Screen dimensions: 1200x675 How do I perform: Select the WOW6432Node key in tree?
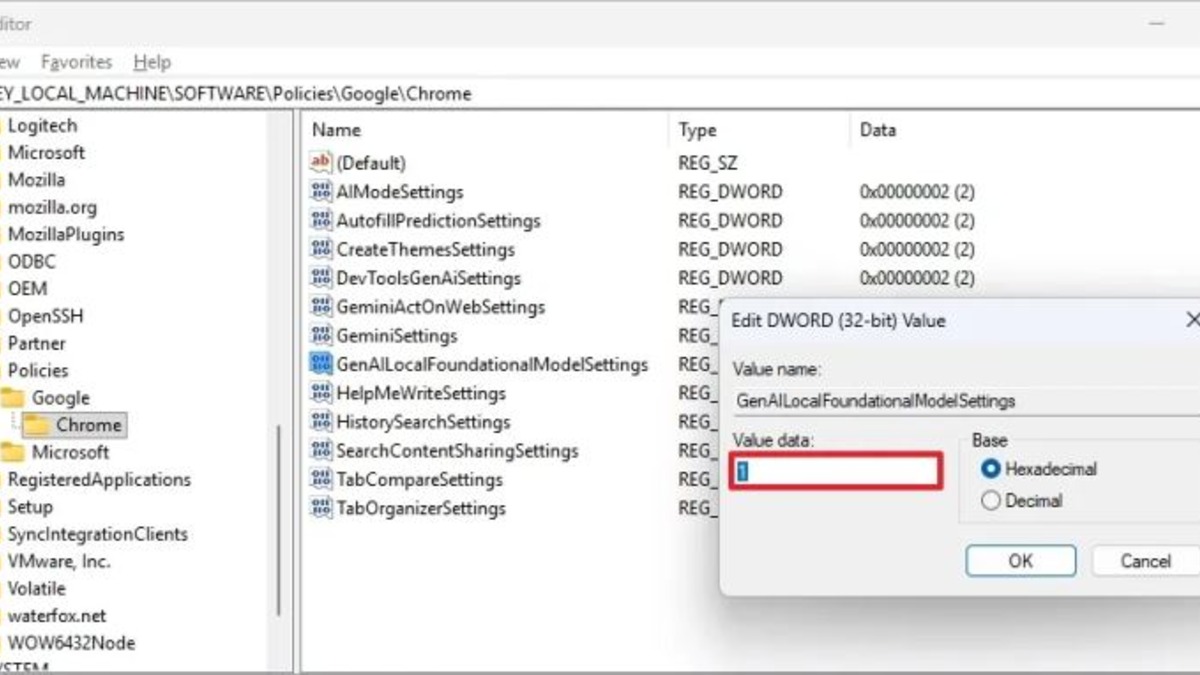pyautogui.click(x=71, y=642)
